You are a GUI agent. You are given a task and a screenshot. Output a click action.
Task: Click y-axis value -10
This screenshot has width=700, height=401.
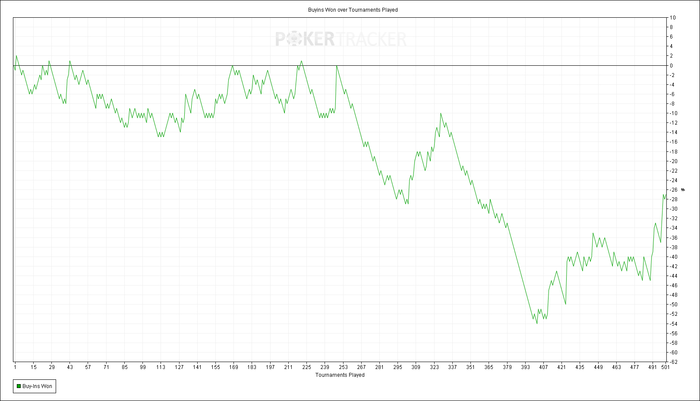coord(673,113)
